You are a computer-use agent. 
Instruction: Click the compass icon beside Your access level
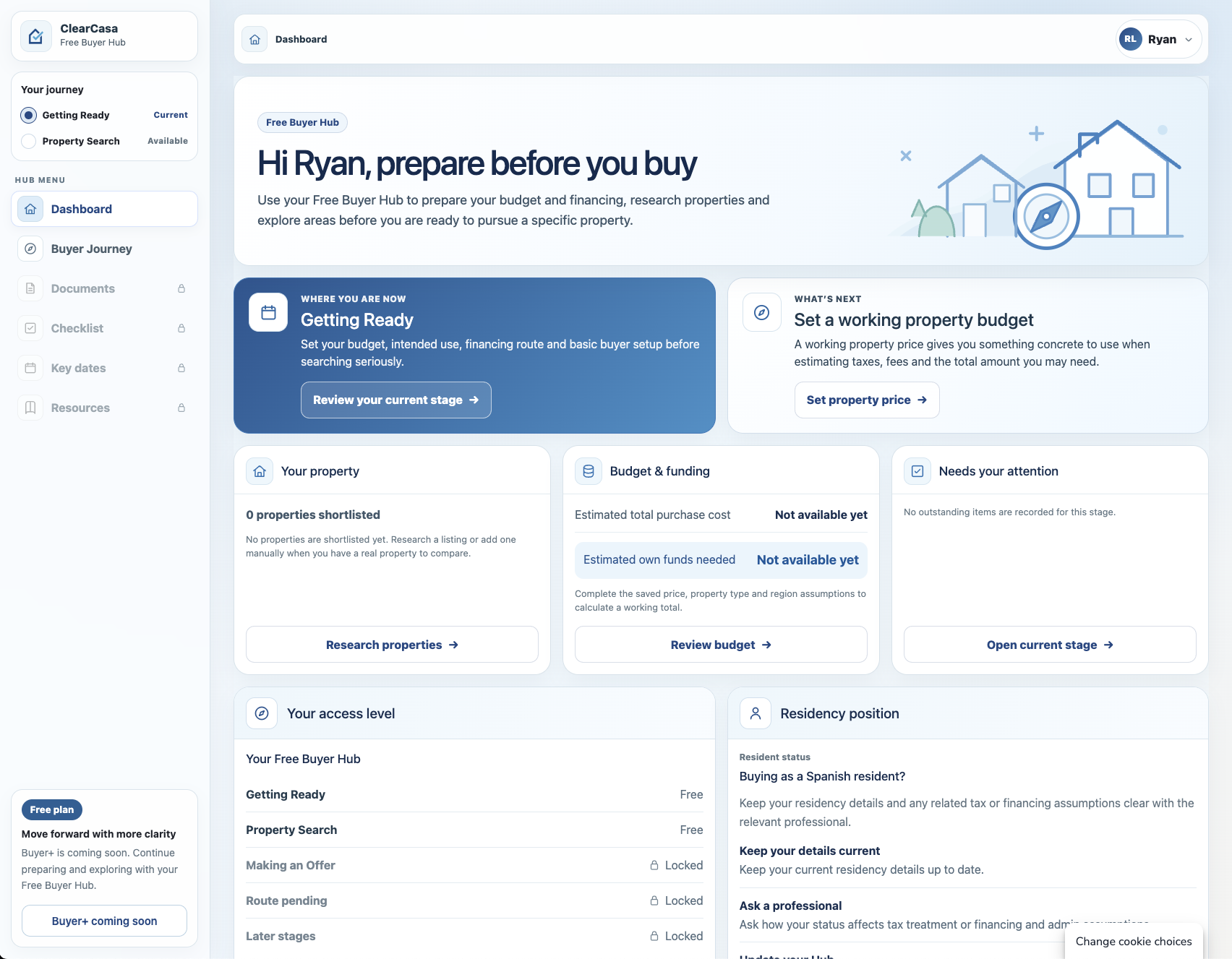(x=262, y=713)
